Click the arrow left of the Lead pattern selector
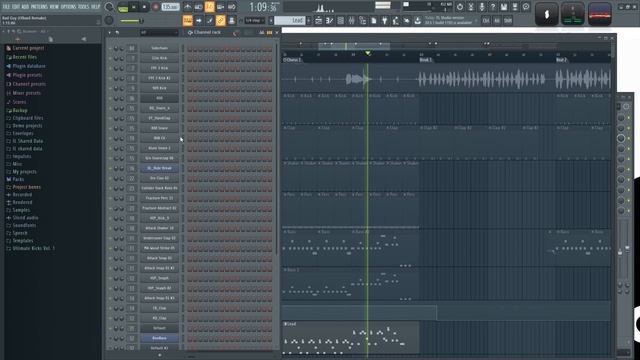Image resolution: width=640 pixels, height=360 pixels. point(271,20)
